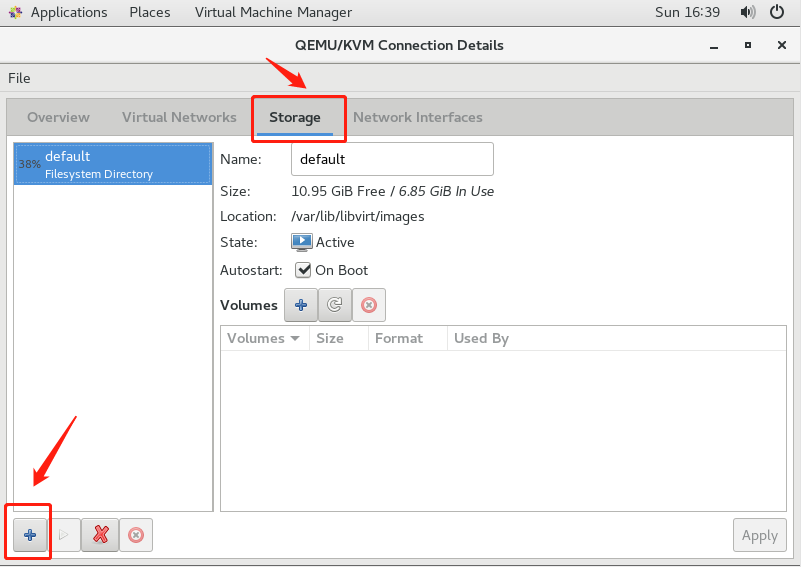Open the File menu
Image resolution: width=802 pixels, height=567 pixels.
coord(19,78)
